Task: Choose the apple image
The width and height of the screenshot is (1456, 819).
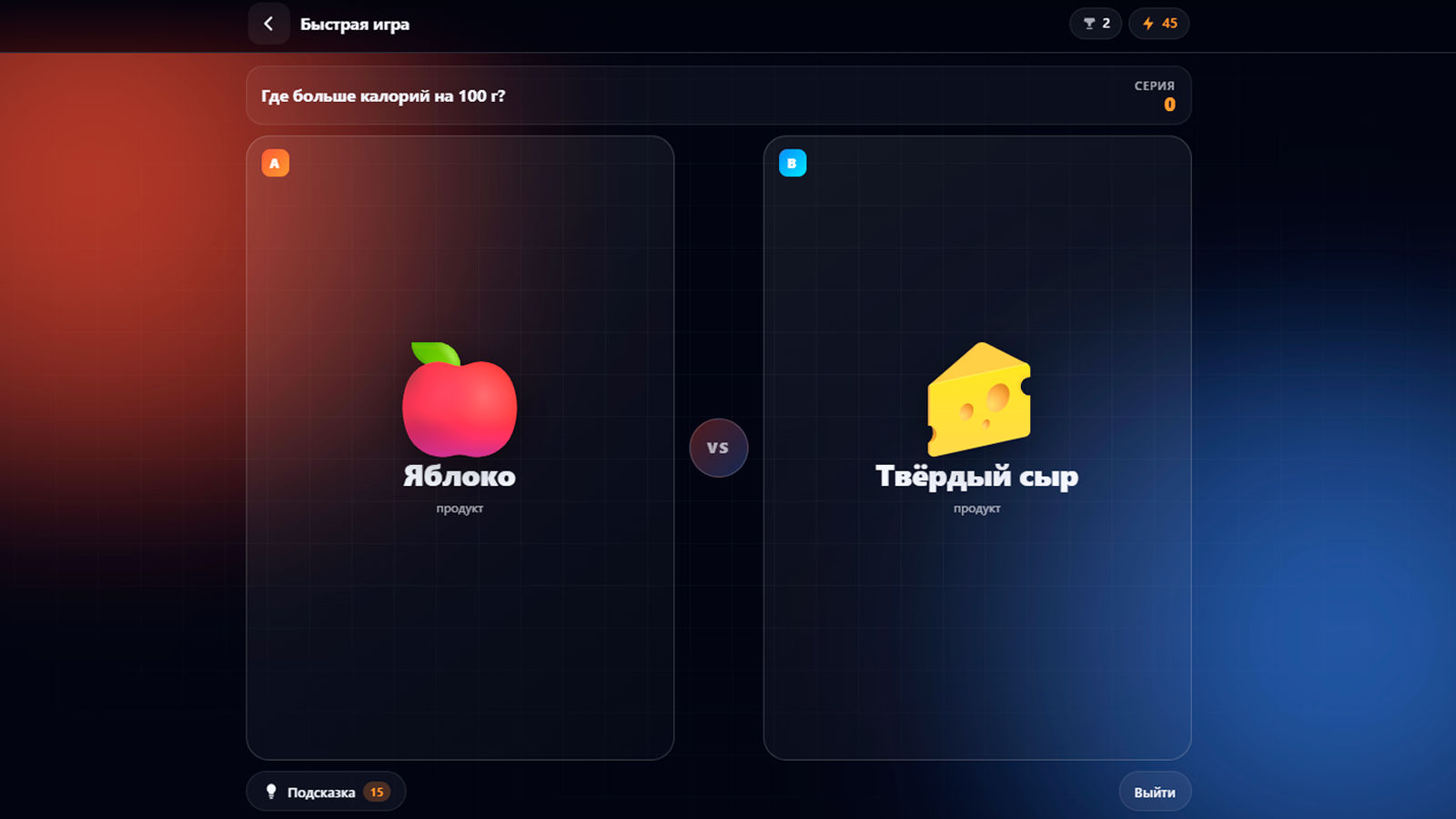Action: [460, 399]
